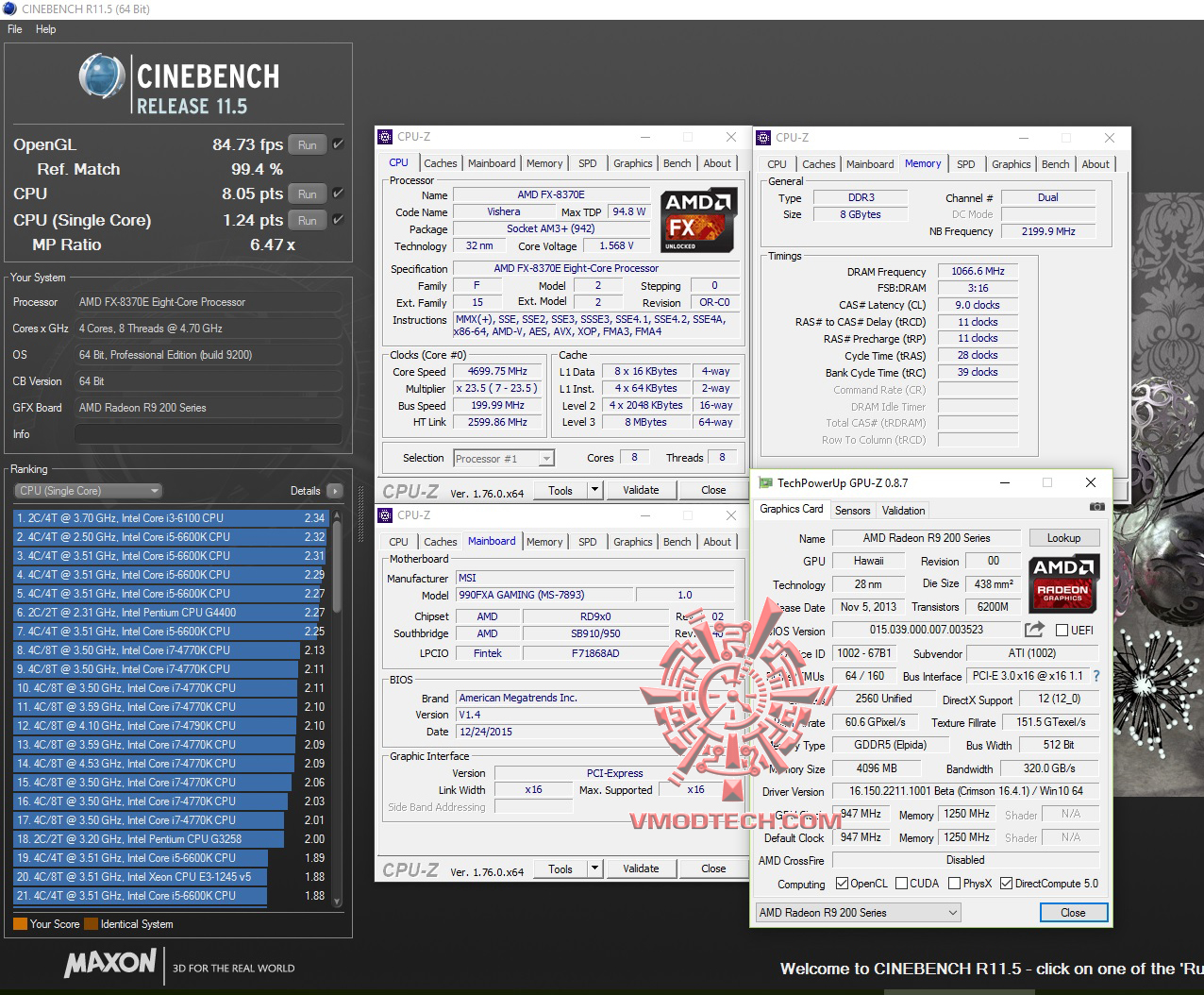Run the OpenGL benchmark
The image size is (1204, 995).
pos(308,144)
